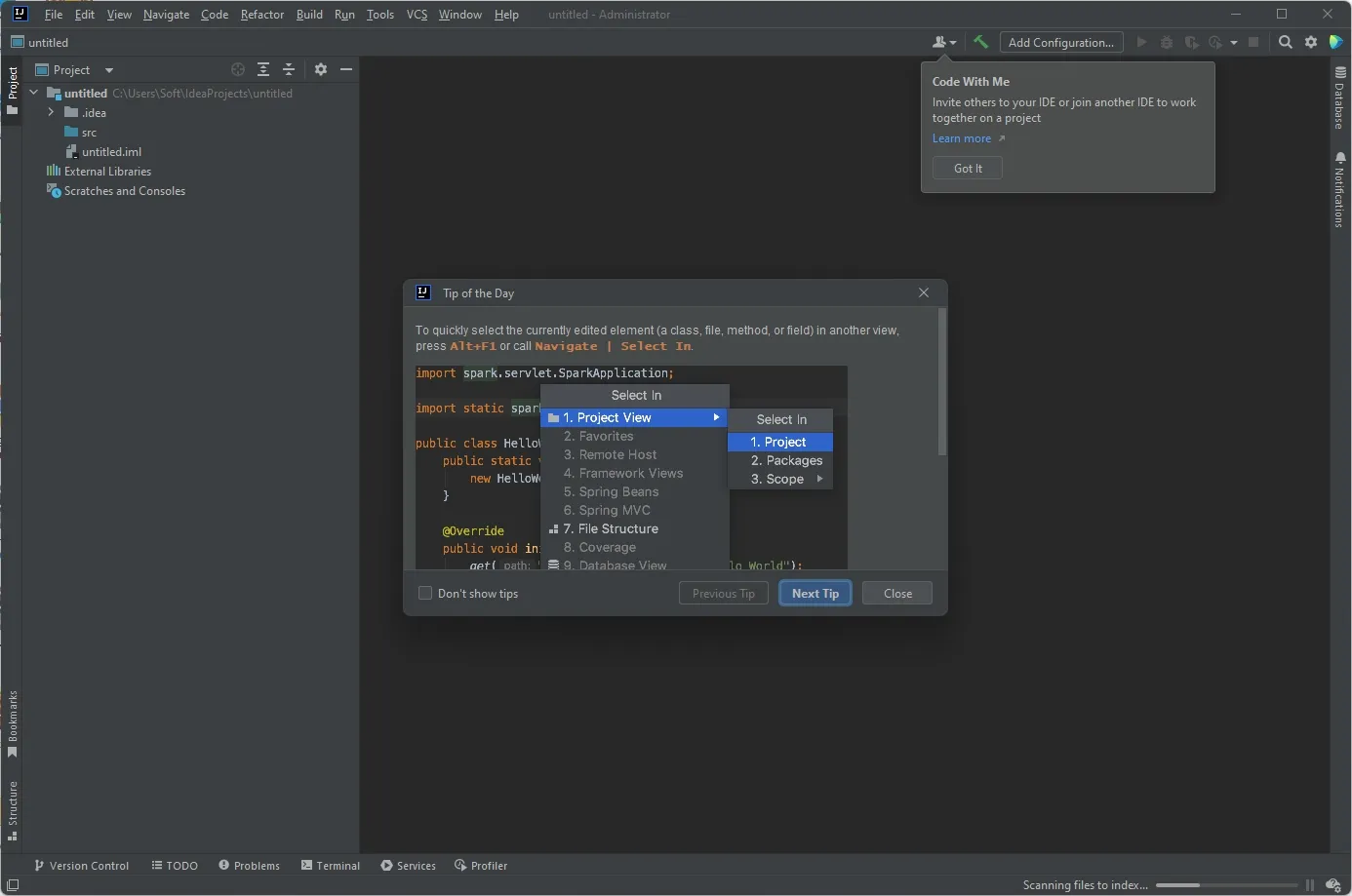Open the Code With Me dropdown
The image size is (1352, 896).
pyautogui.click(x=943, y=42)
